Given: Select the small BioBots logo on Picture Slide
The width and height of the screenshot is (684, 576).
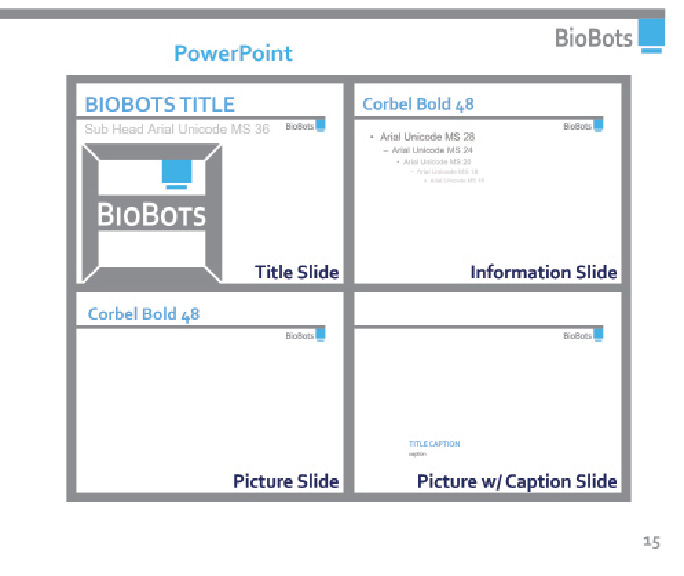Looking at the screenshot, I should click(x=305, y=335).
